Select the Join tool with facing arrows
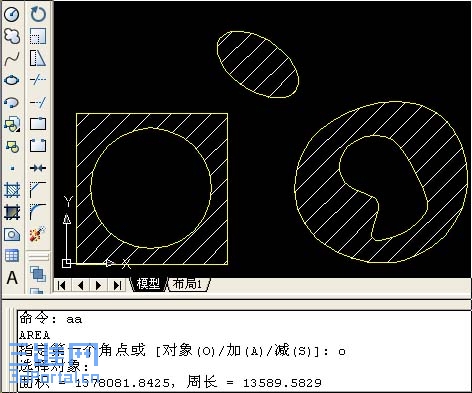Viewport: 472px width, 393px height. (38, 168)
